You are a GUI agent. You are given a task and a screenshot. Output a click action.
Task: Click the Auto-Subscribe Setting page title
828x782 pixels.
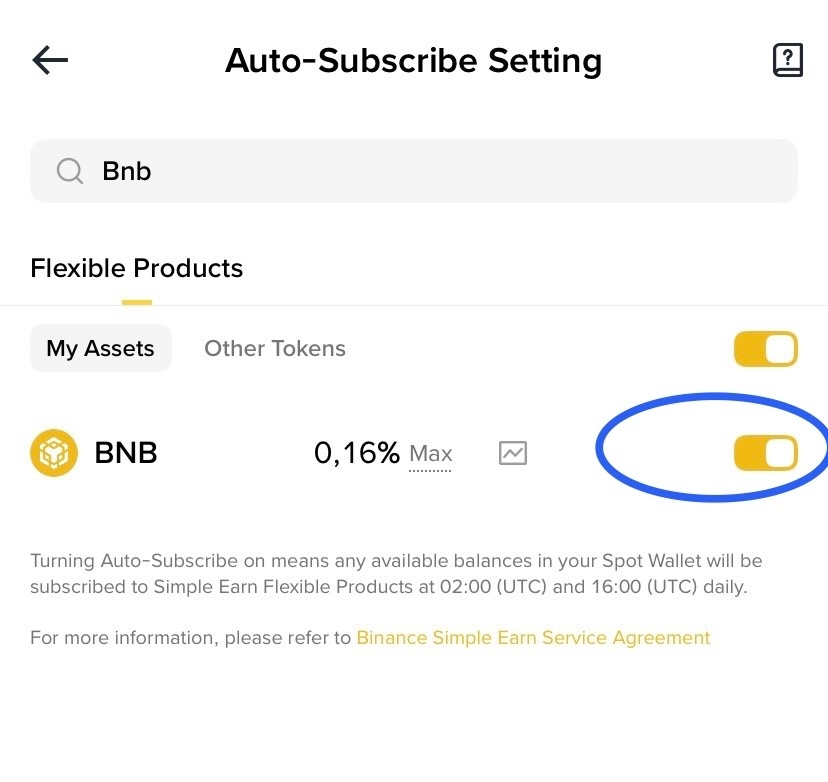point(413,60)
